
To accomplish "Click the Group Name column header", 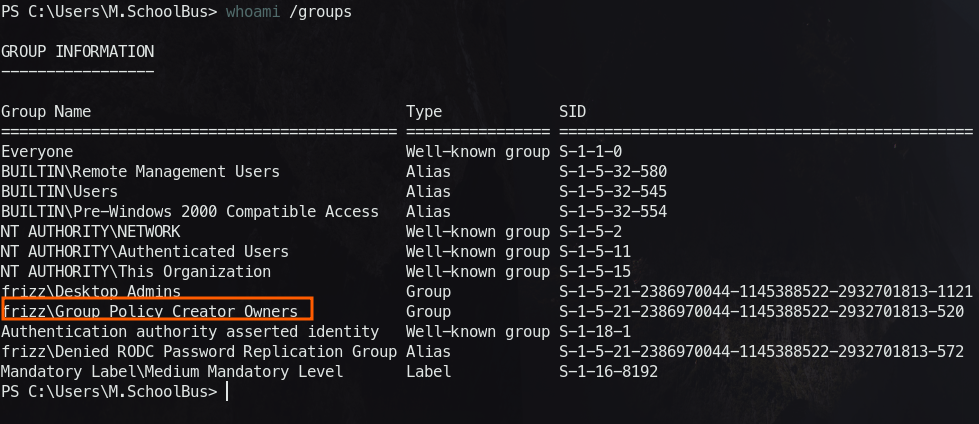I will point(46,111).
